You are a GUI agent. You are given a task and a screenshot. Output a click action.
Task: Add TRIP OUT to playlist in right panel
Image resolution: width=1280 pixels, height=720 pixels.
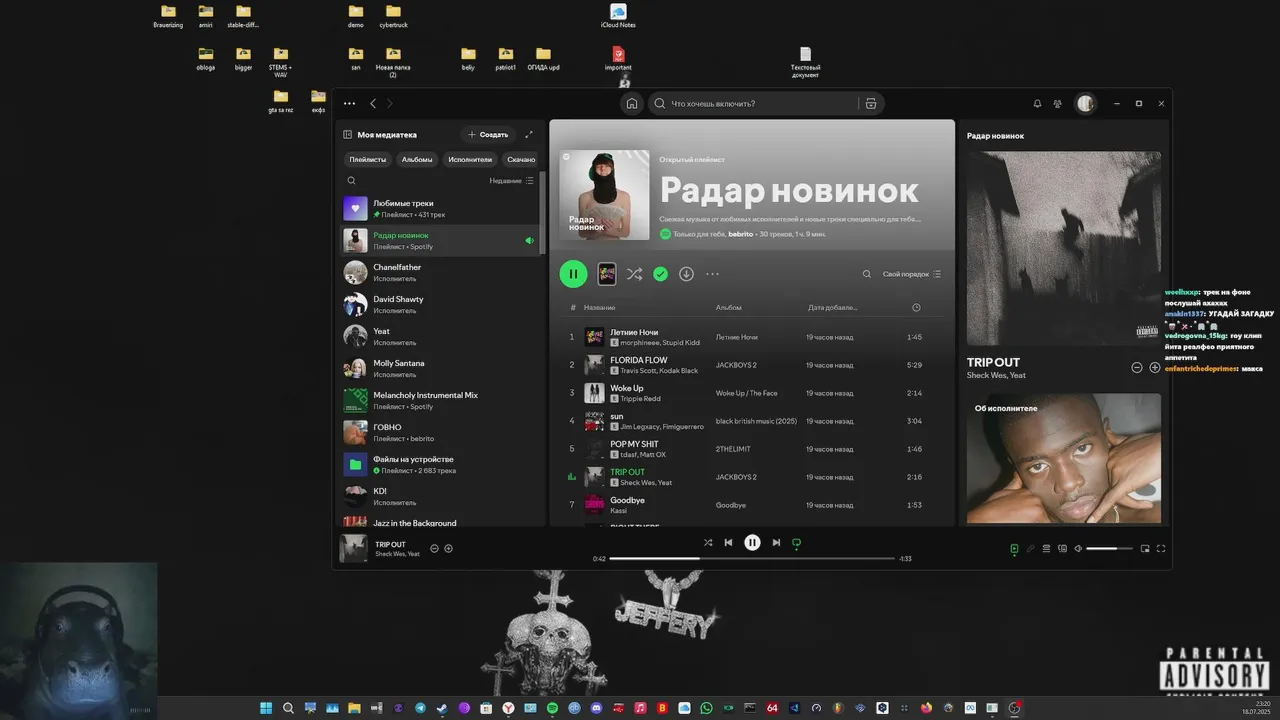(x=1155, y=367)
